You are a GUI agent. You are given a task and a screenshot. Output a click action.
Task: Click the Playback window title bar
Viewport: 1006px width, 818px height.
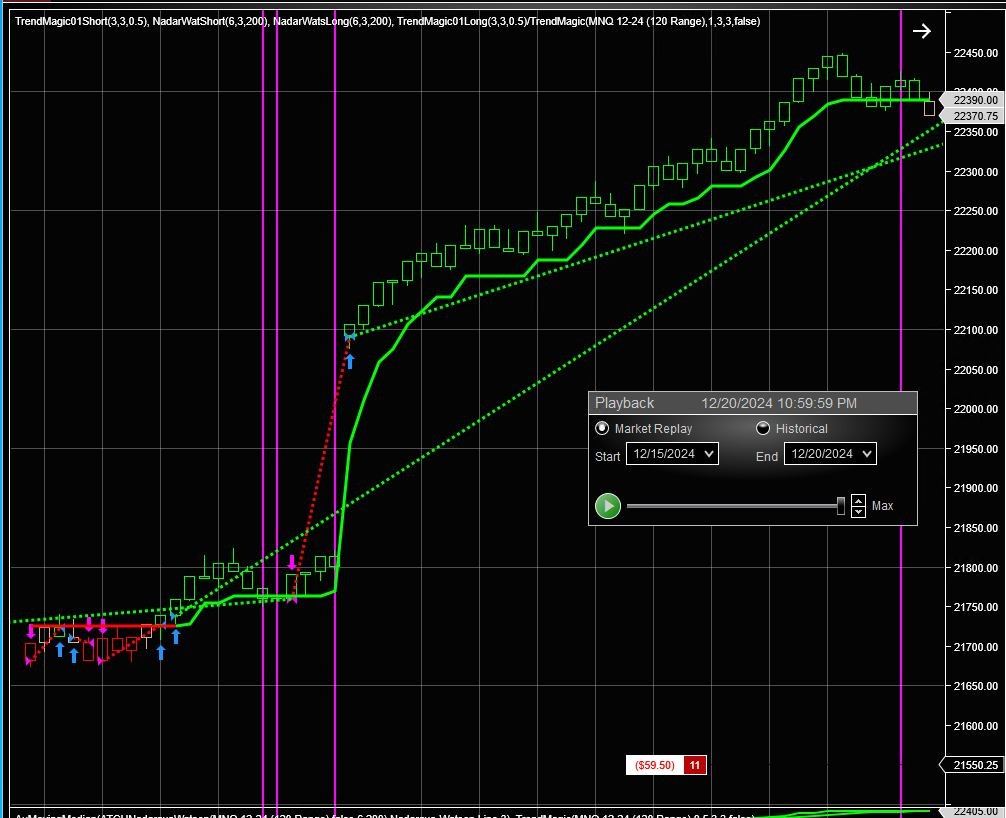(753, 403)
